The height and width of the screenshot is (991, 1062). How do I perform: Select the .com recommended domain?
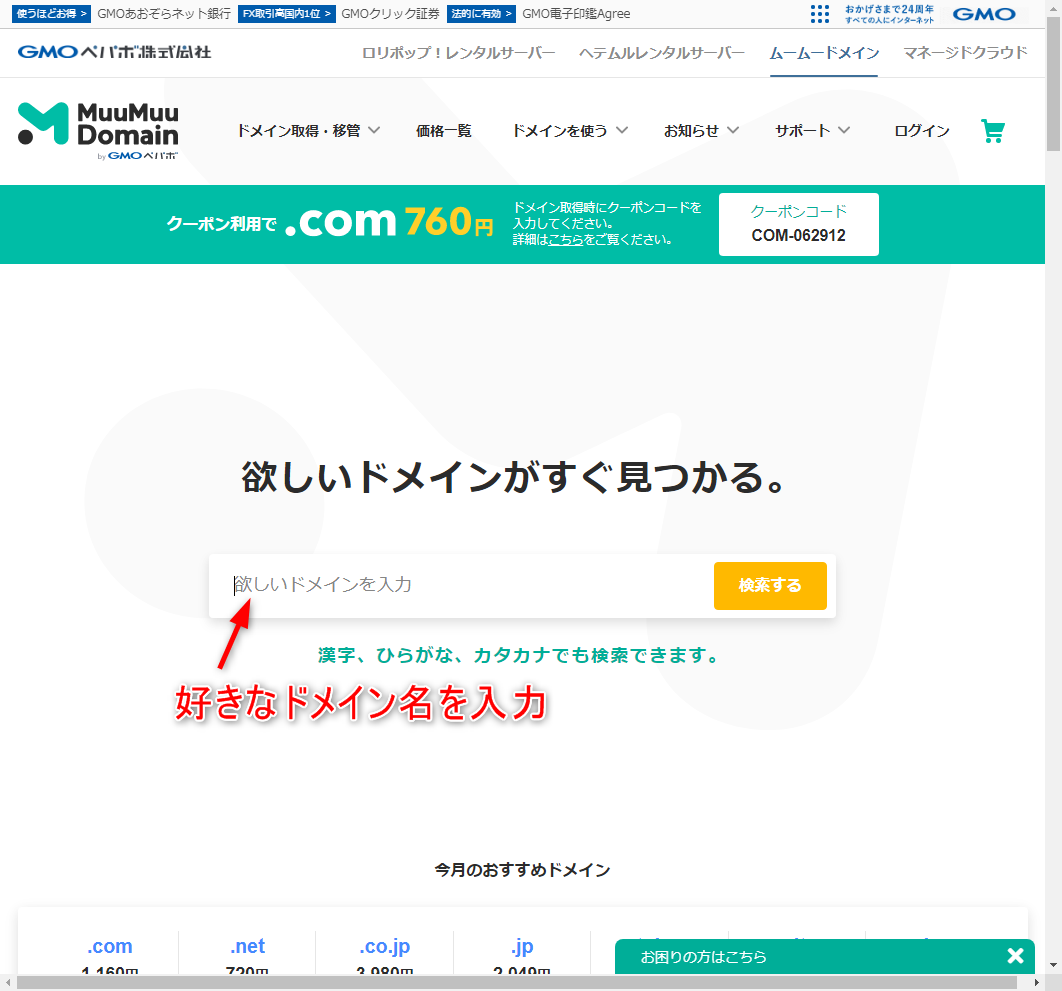tap(109, 946)
